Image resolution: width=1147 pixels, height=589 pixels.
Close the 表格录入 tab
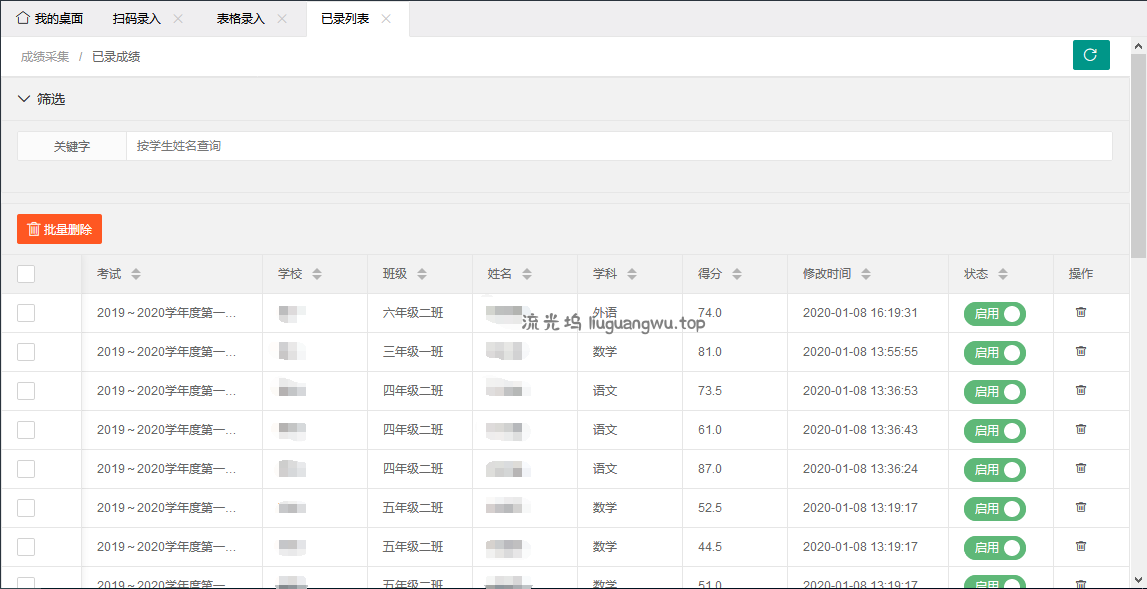coord(282,19)
